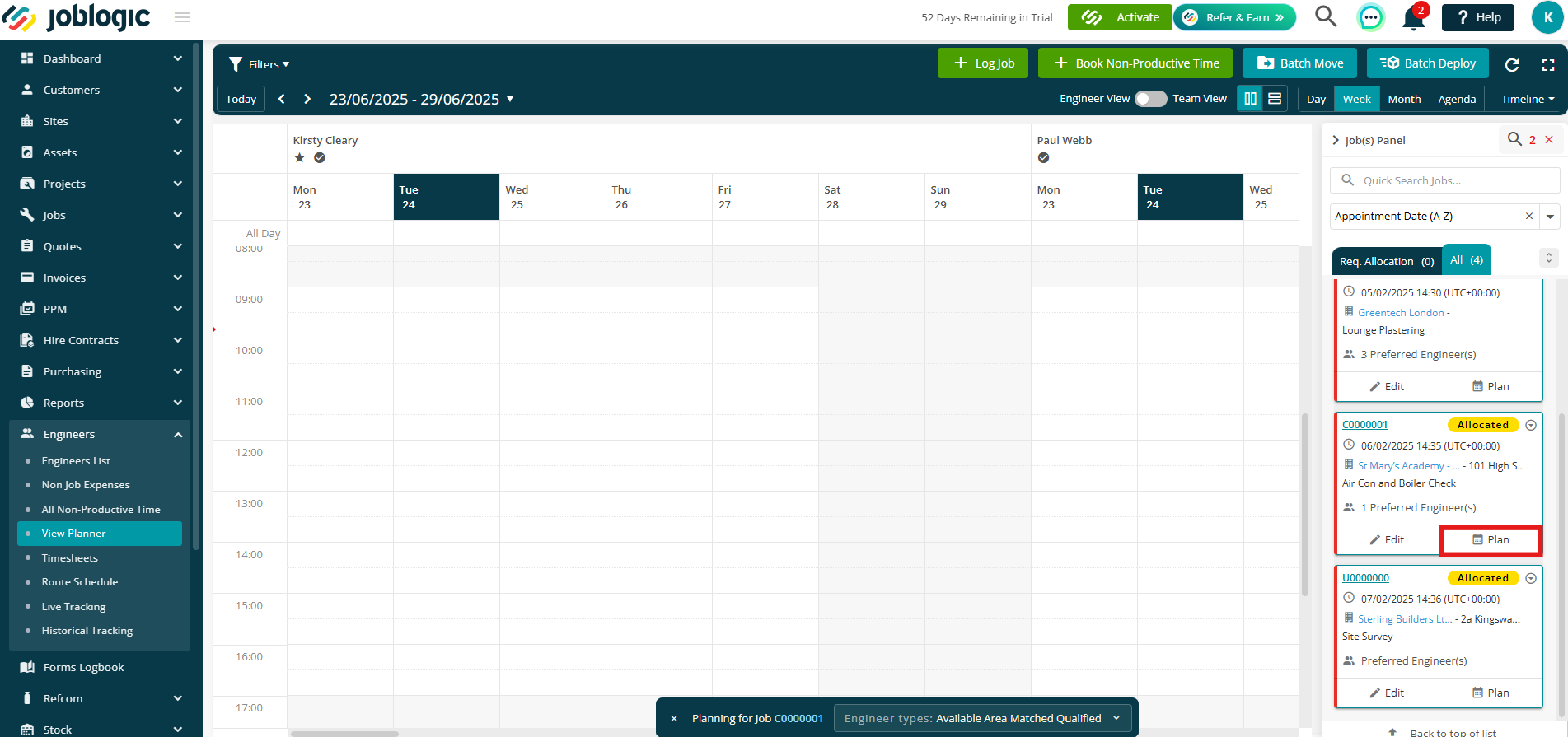The height and width of the screenshot is (737, 1568).
Task: Open Timesheets in Engineers submenu
Action: tap(70, 557)
